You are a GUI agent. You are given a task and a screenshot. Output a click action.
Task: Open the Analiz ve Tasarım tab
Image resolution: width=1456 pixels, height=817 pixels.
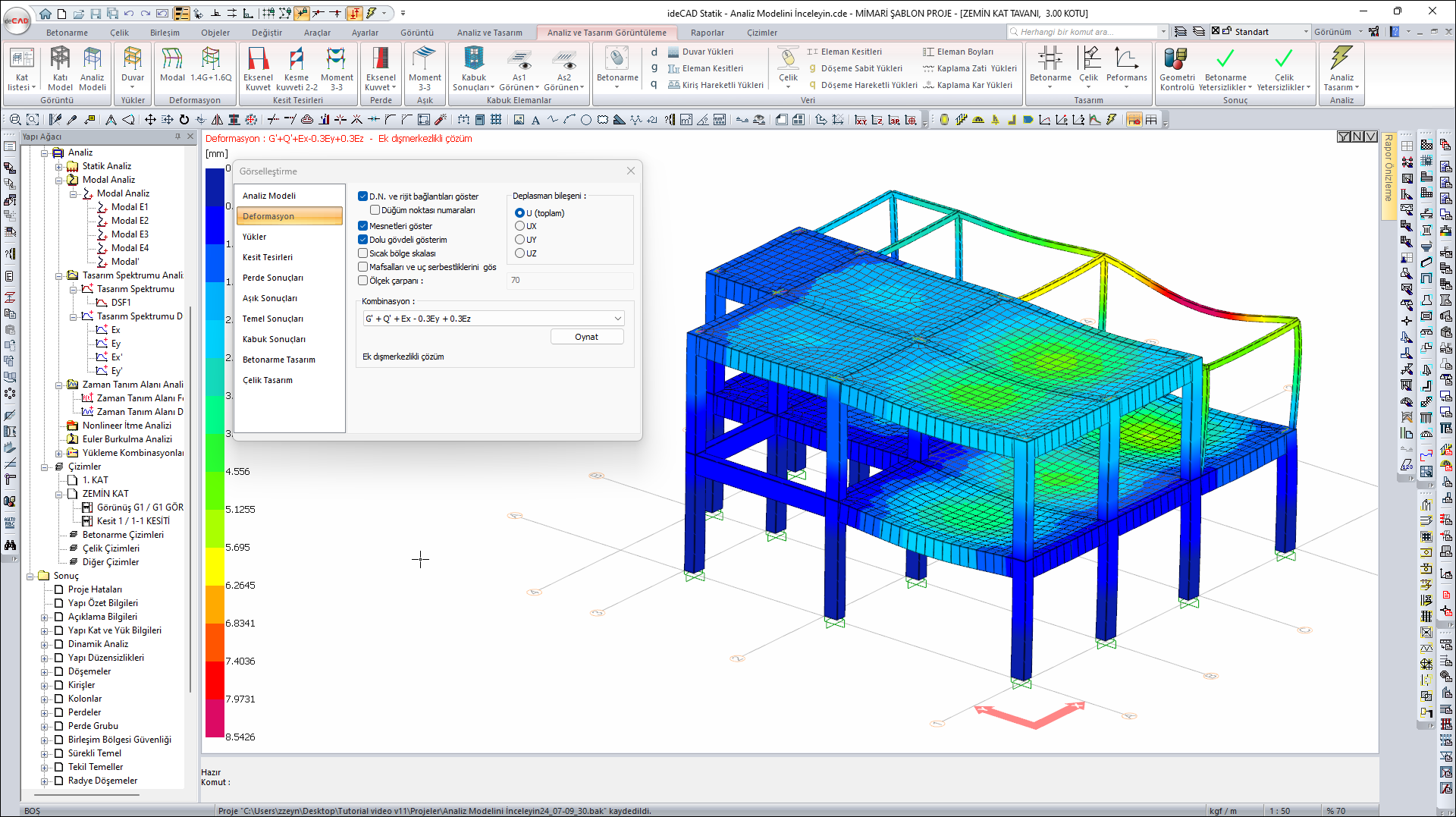[x=489, y=33]
